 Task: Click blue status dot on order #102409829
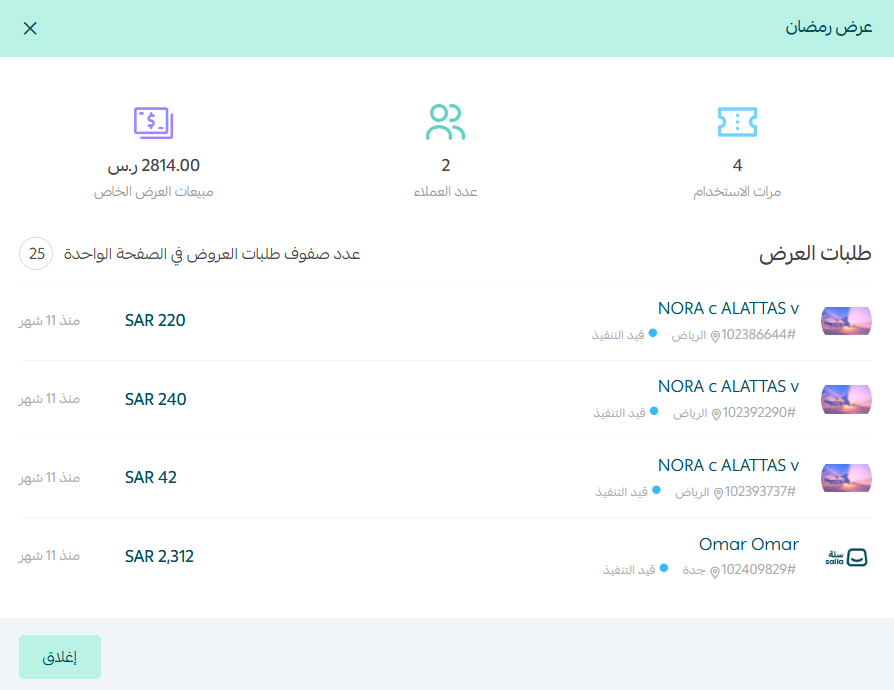pos(664,569)
